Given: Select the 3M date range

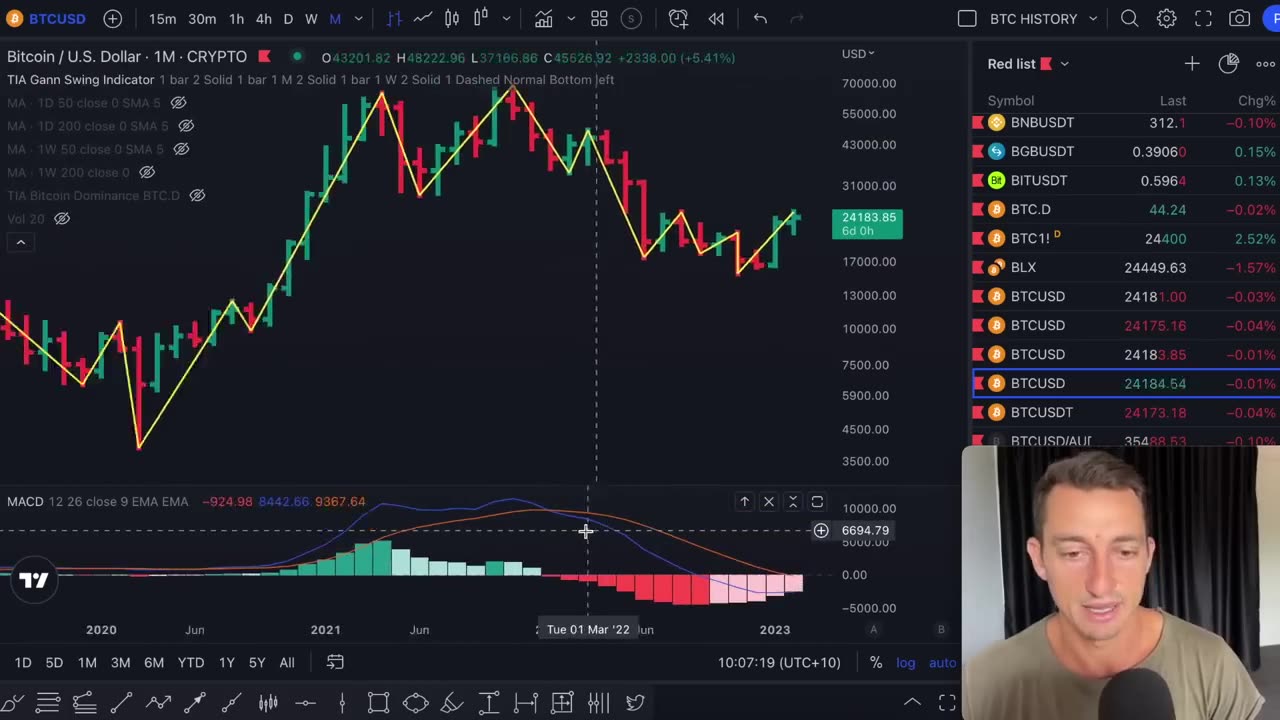Looking at the screenshot, I should 120,662.
